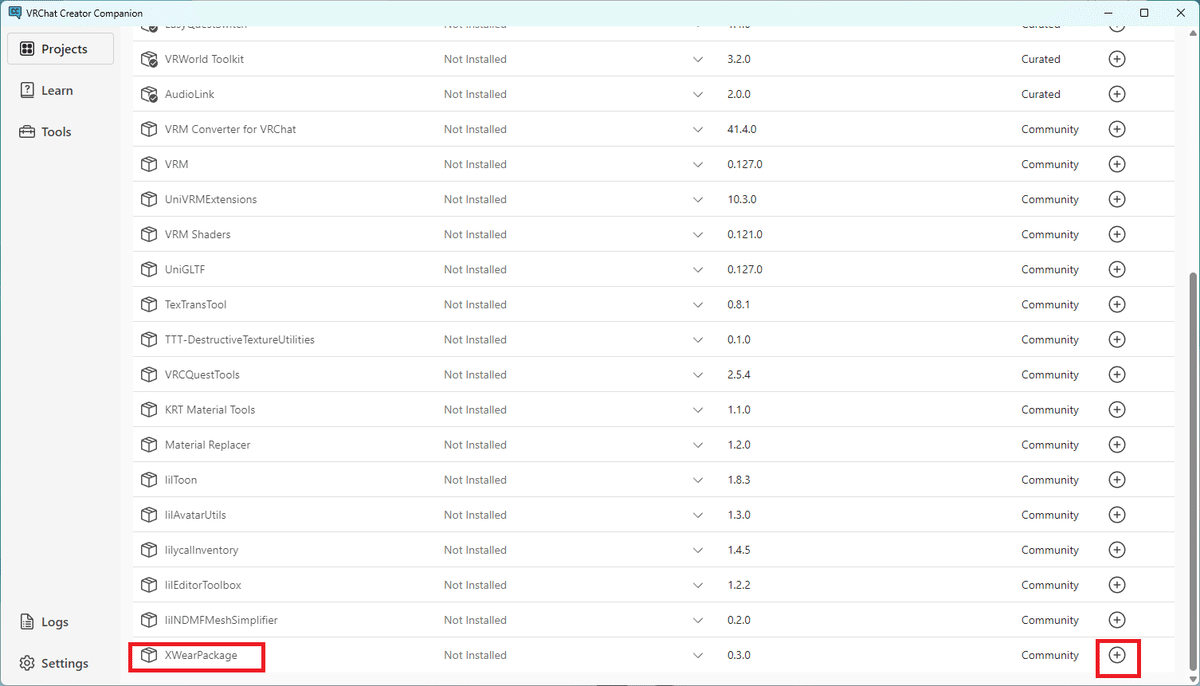The image size is (1200, 686).
Task: Add the AudioLink package
Action: coord(1117,94)
